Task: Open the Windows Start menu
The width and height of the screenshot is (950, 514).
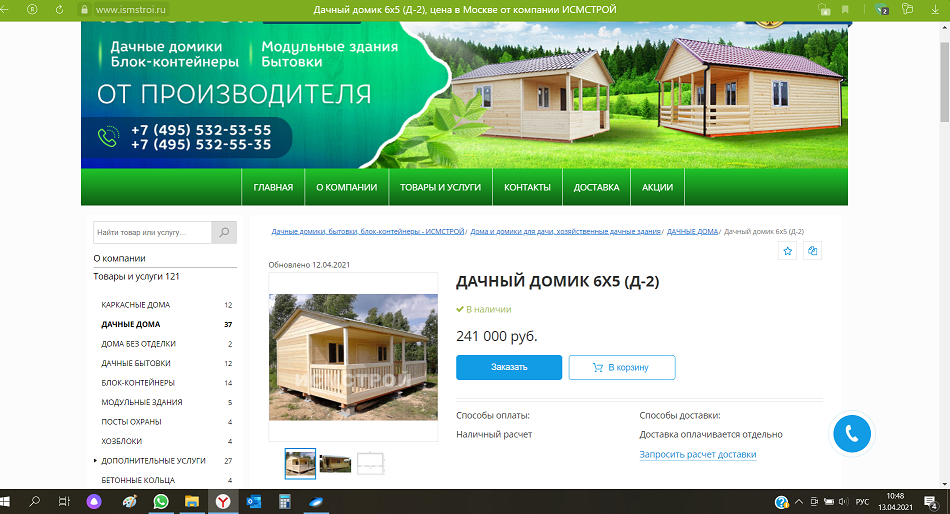Action: pos(5,502)
